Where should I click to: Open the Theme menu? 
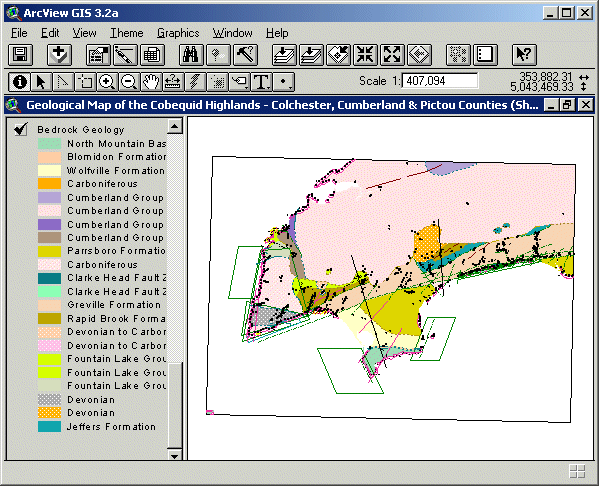point(126,33)
